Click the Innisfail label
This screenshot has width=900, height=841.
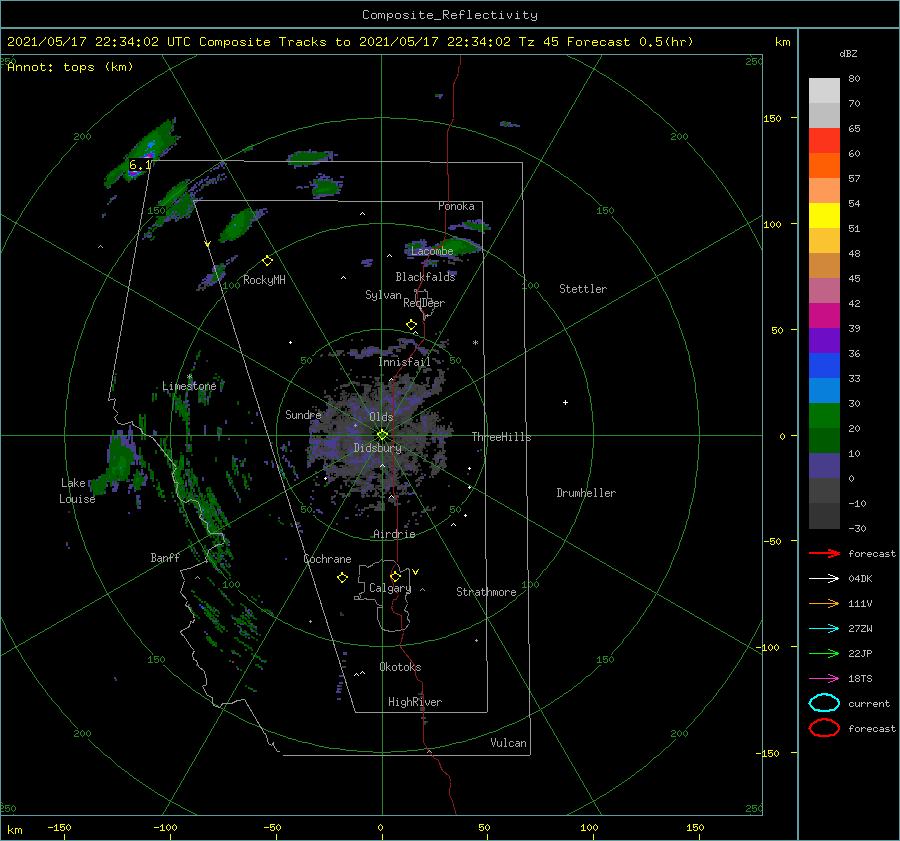click(404, 362)
